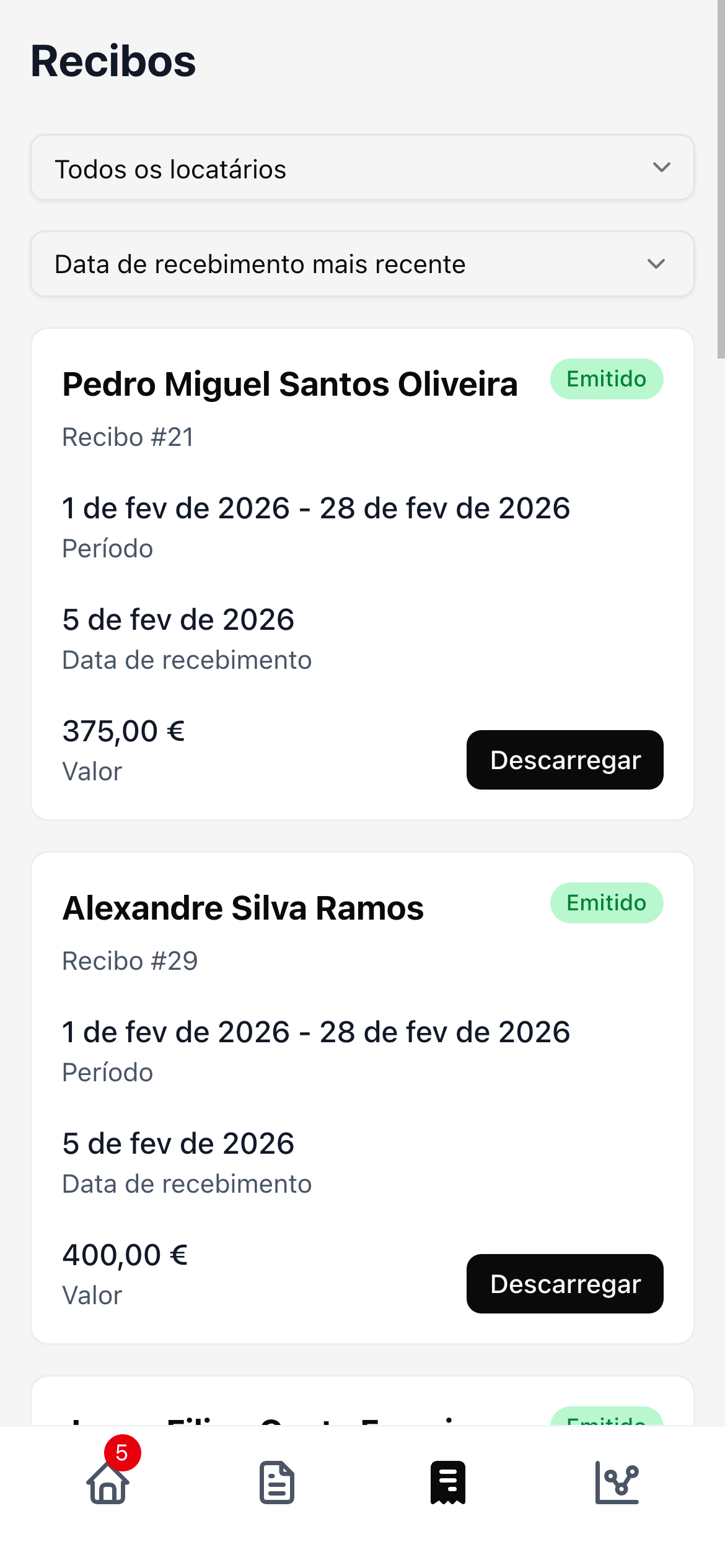Screen dimensions: 725x1568
Task: Click the Emitido status on Alexandre's receipt
Action: tap(606, 903)
